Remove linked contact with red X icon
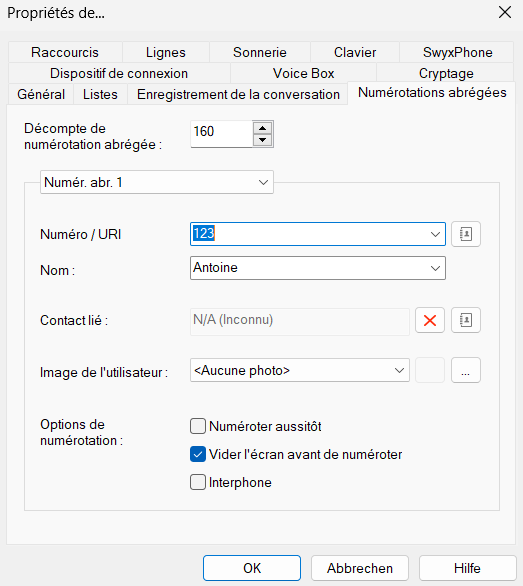The height and width of the screenshot is (586, 523). point(430,320)
